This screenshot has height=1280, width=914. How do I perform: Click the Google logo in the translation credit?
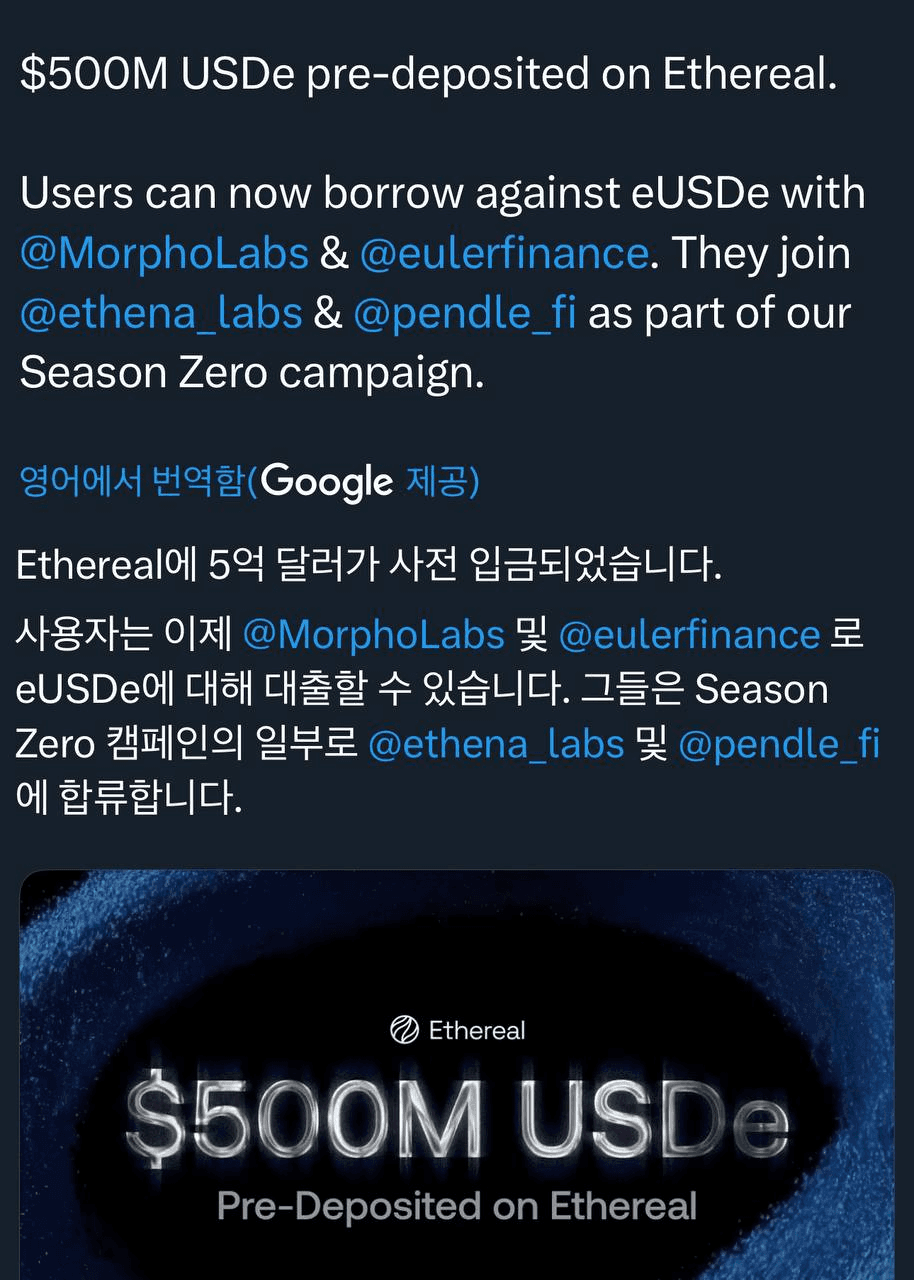coord(328,482)
